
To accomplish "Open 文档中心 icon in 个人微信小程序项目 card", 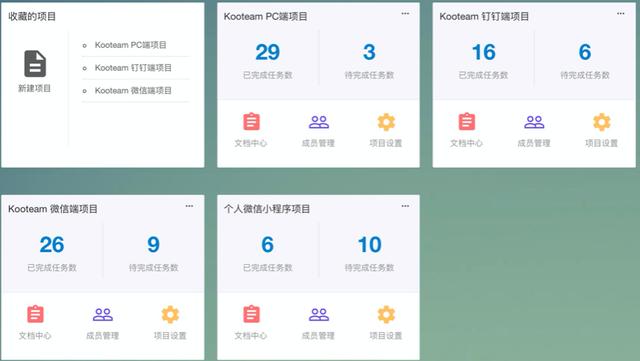I will point(251,314).
